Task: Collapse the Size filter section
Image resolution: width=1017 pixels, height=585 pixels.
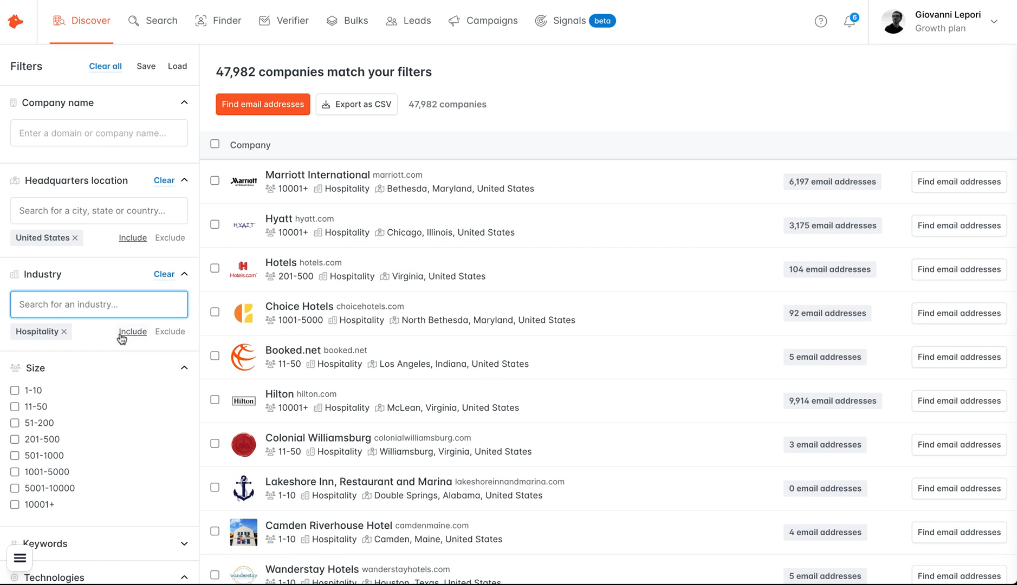Action: click(184, 368)
